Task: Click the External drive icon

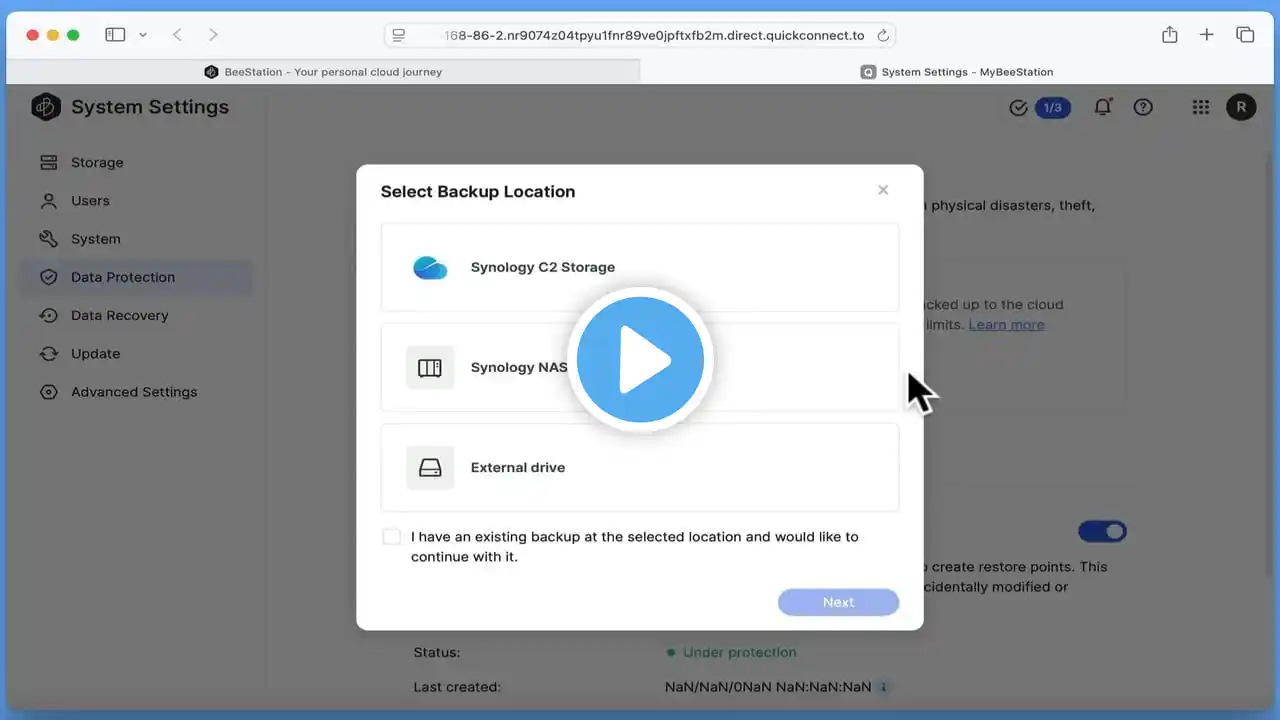Action: pos(430,467)
